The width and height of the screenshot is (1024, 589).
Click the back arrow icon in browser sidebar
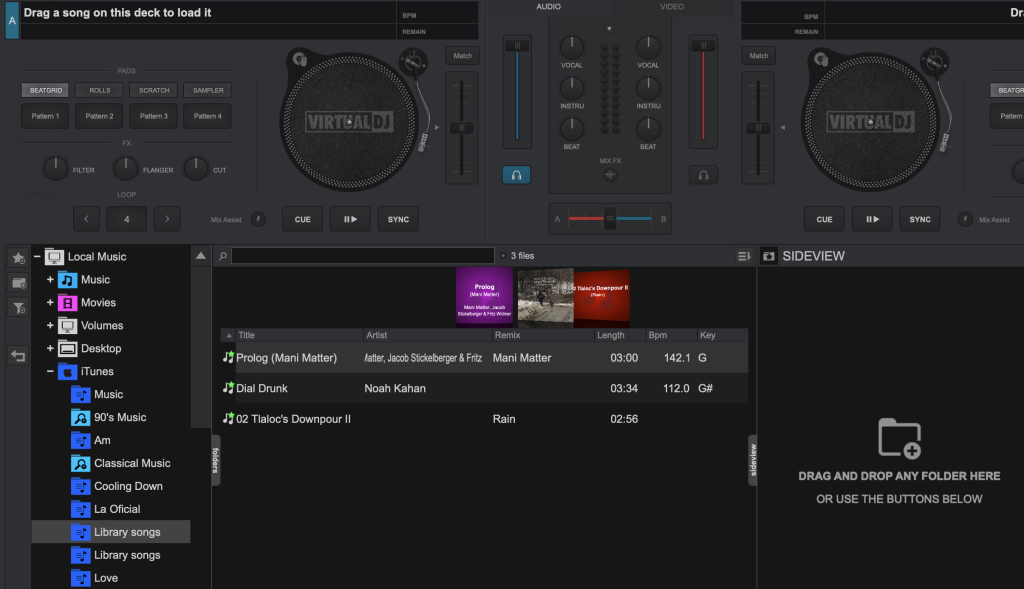coord(18,356)
